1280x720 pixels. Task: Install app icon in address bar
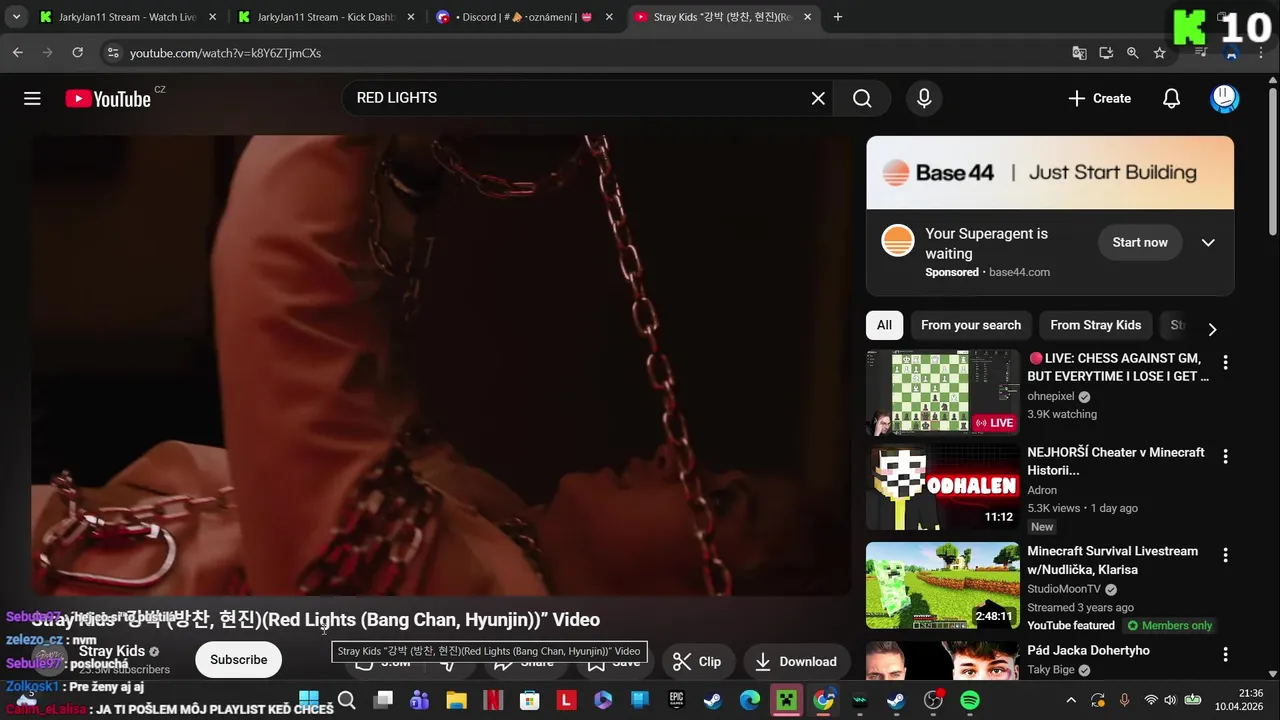(x=1106, y=53)
